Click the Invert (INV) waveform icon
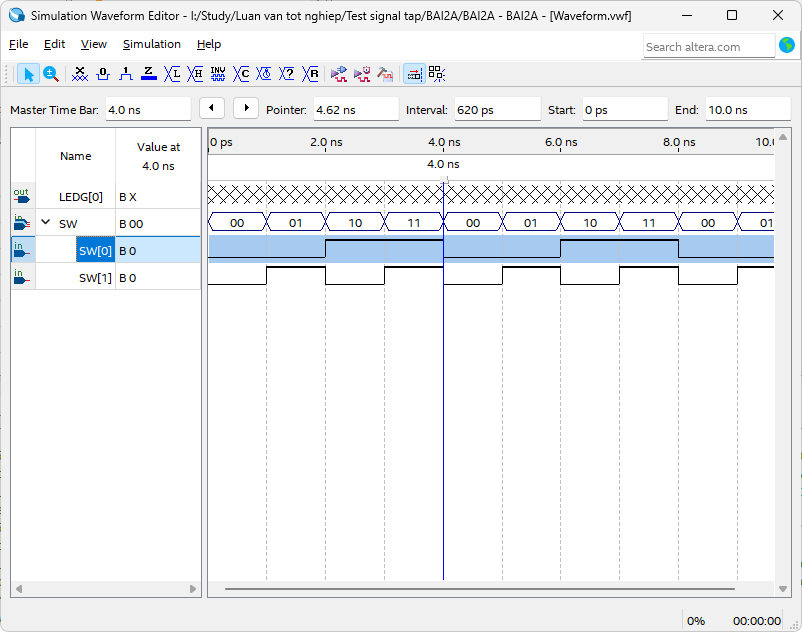Viewport: 802px width, 632px height. (x=218, y=74)
